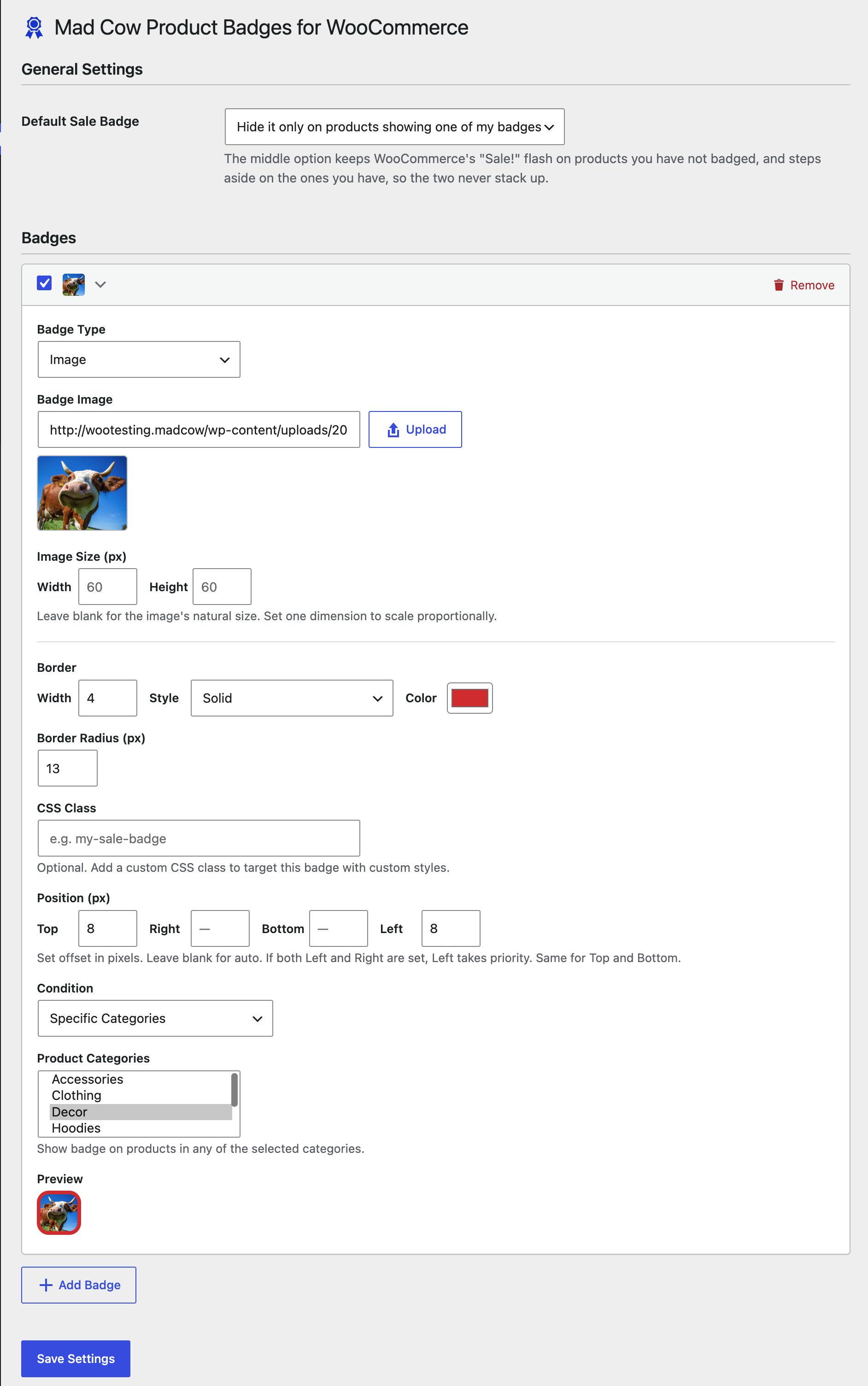The height and width of the screenshot is (1386, 868).
Task: Open the Badge Type dropdown
Action: (x=139, y=359)
